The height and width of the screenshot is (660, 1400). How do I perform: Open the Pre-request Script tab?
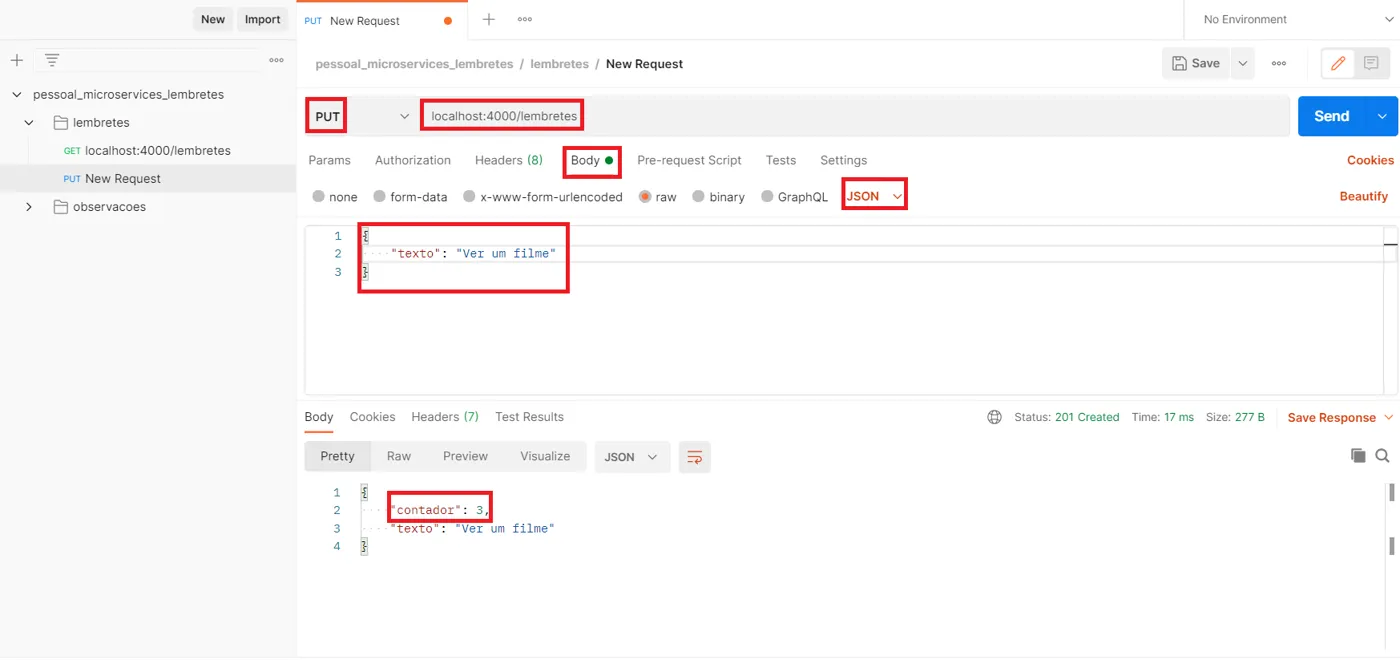689,160
